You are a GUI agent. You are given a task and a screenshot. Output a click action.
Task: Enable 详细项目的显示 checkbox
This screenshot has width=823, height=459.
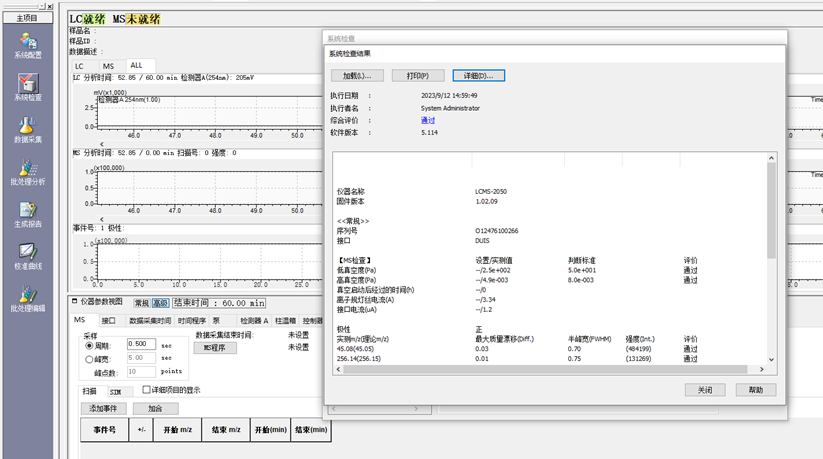(146, 390)
